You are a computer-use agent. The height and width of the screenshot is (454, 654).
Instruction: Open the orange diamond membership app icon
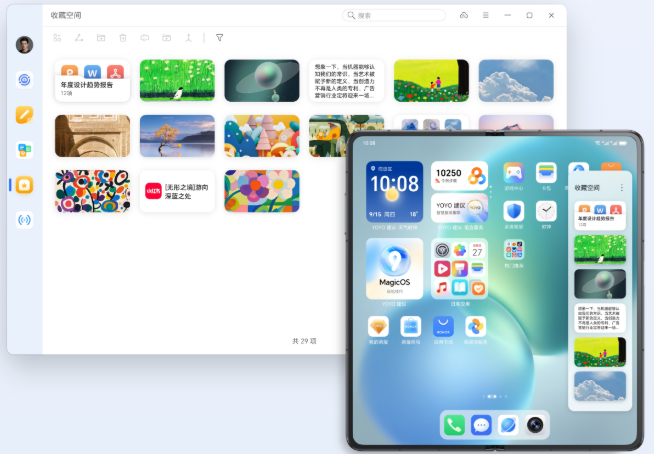tap(378, 326)
